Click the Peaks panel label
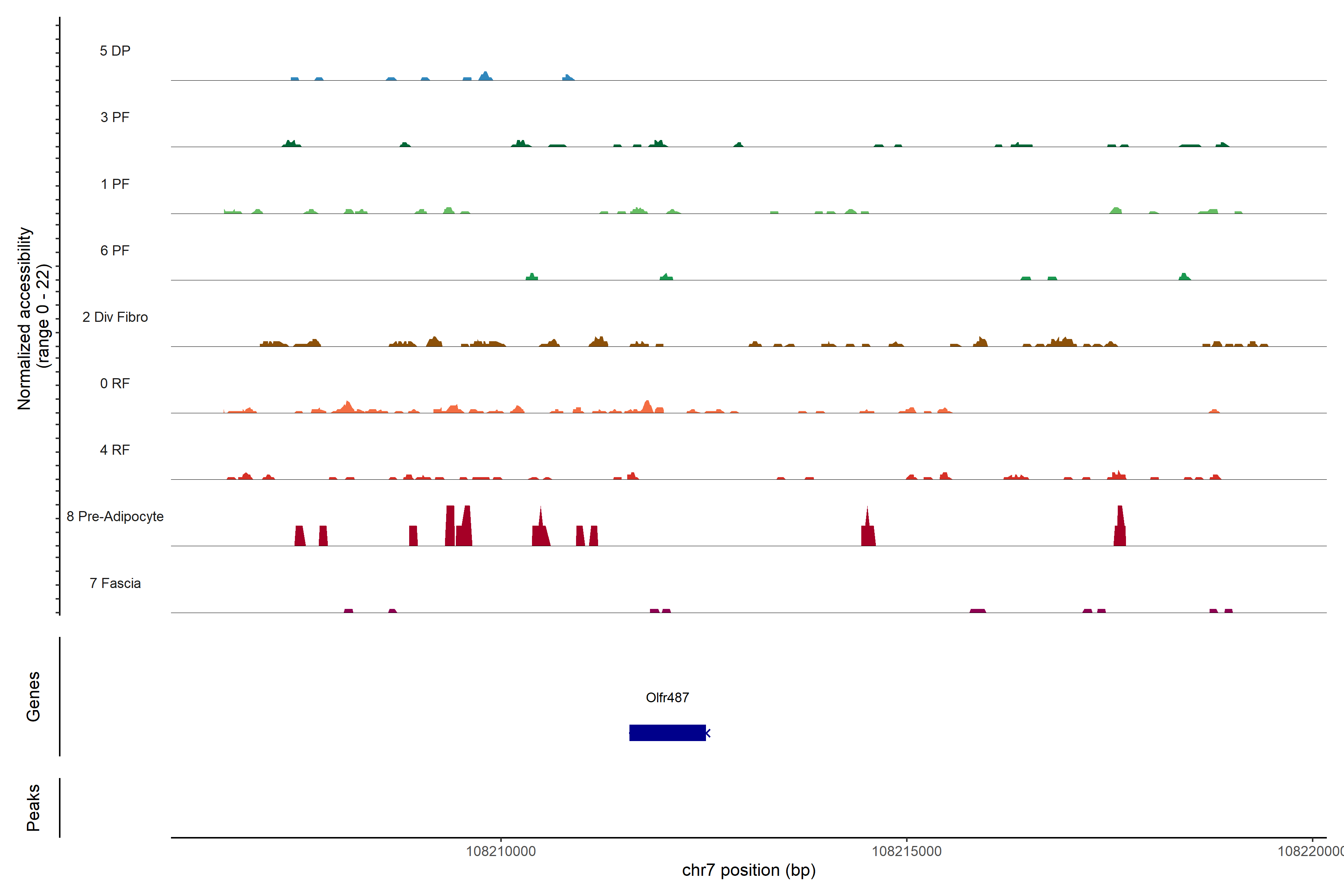The width and height of the screenshot is (1344, 896). pos(33,807)
